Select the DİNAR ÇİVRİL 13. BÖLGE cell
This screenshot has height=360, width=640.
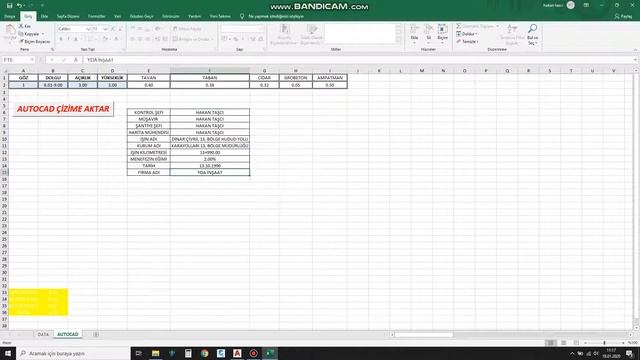click(210, 139)
